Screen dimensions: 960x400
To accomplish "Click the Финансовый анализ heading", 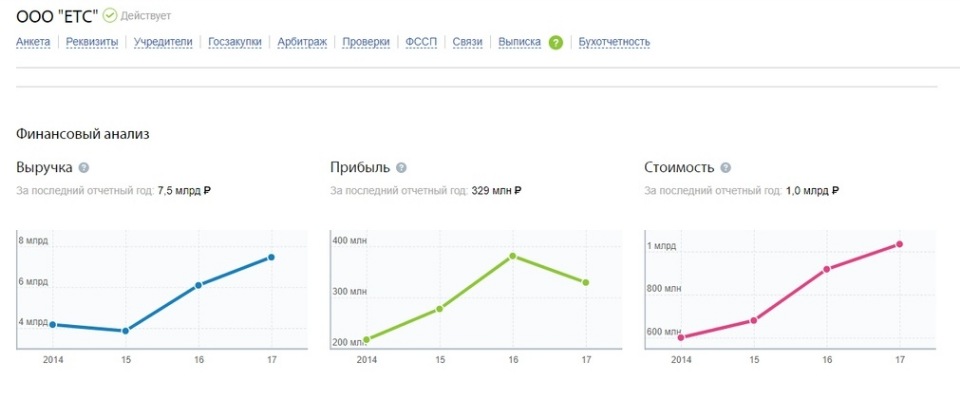I will point(83,134).
